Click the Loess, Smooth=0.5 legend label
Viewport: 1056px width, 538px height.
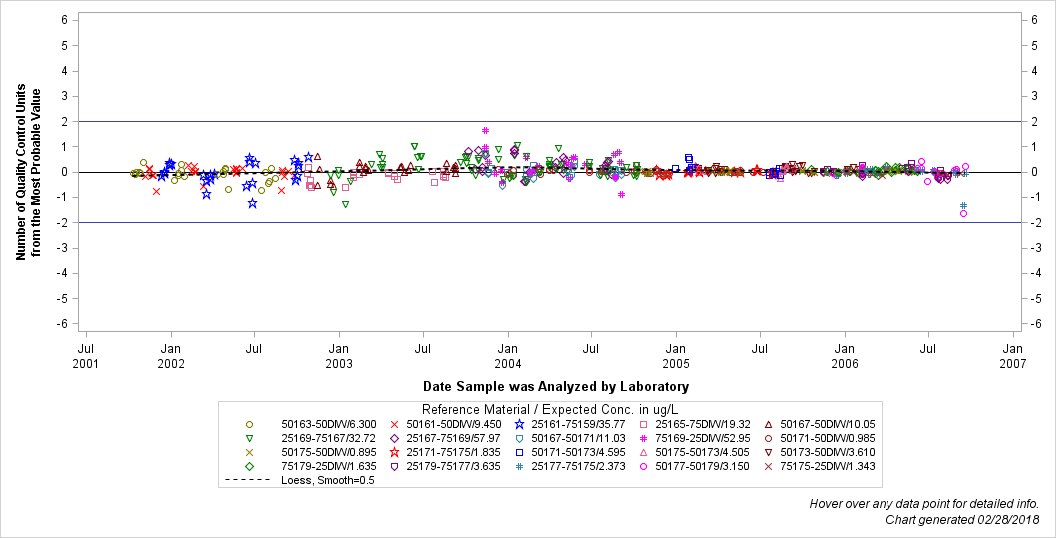pos(327,480)
